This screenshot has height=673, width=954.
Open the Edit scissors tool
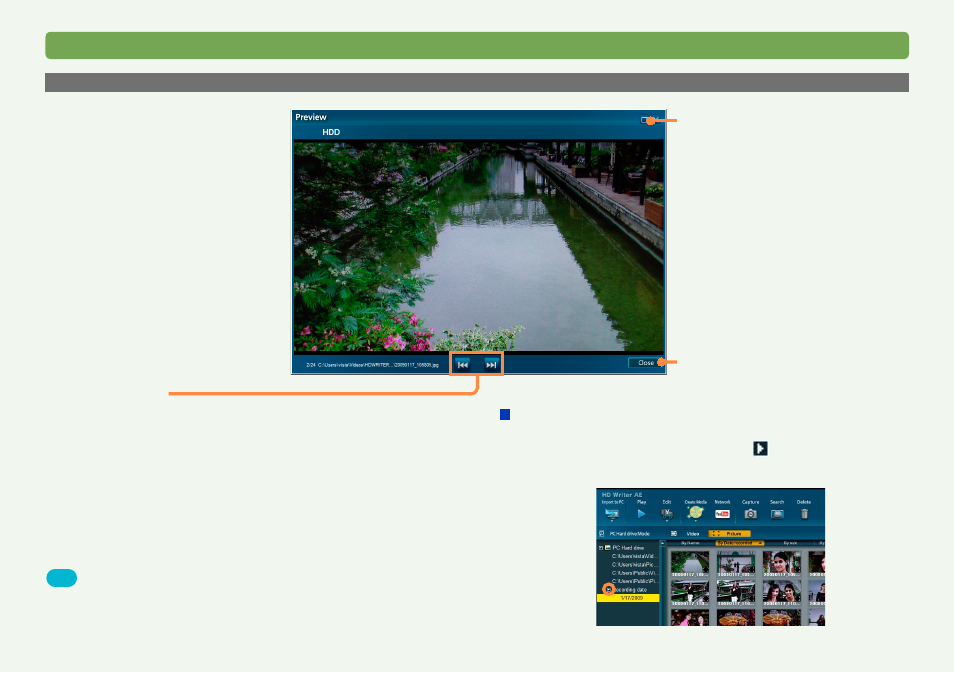tap(667, 514)
